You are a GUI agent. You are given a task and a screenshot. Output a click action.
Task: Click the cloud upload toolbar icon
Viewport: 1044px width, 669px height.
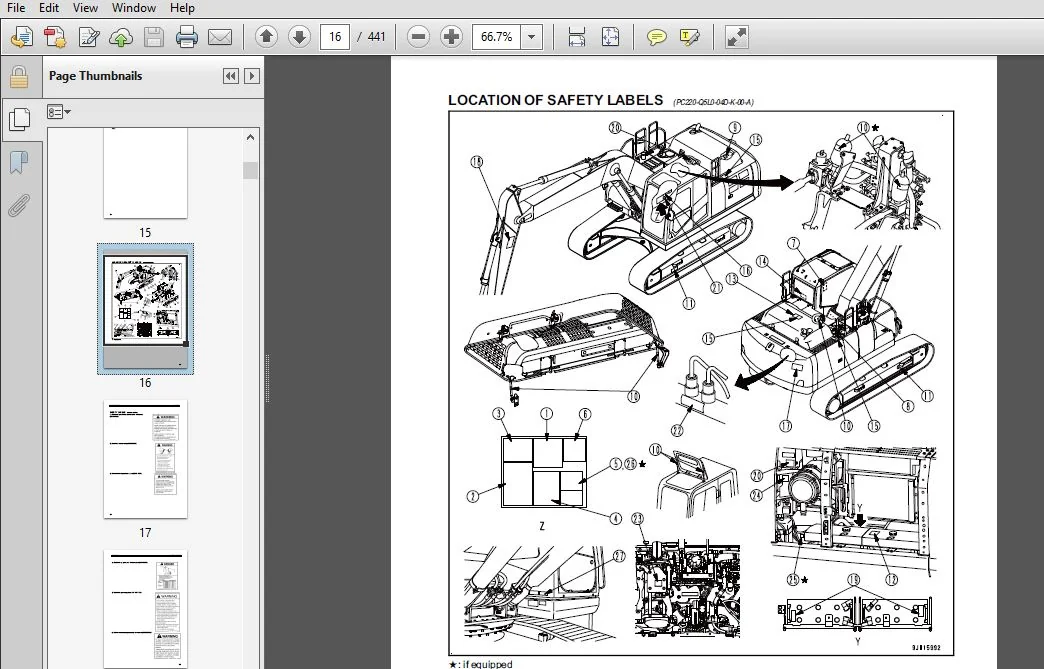click(121, 37)
